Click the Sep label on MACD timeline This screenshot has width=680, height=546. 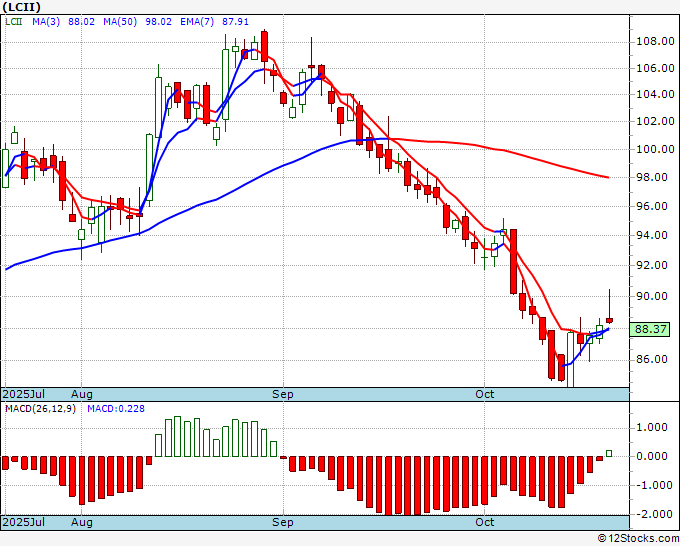tap(283, 522)
